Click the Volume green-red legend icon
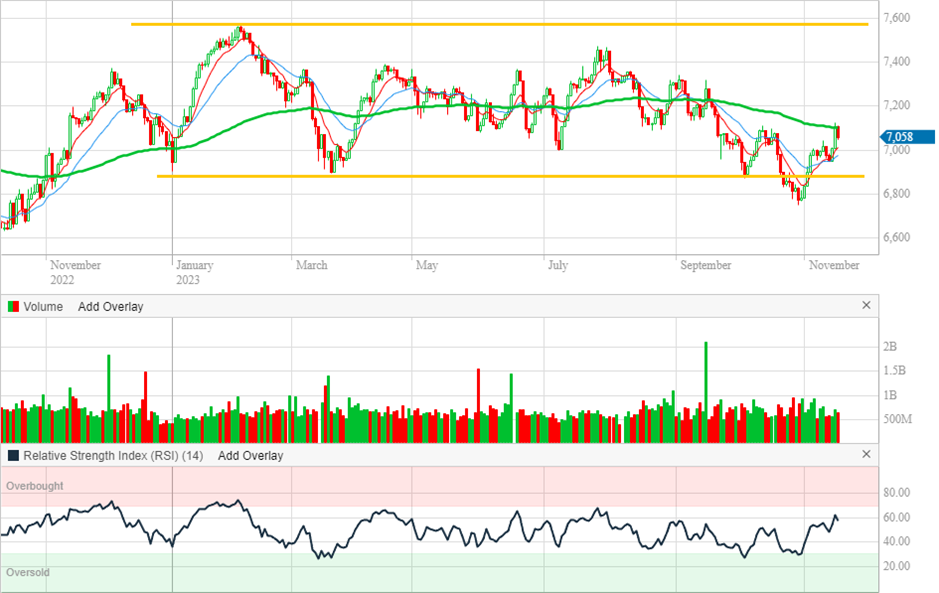This screenshot has height=593, width=939. 13,307
